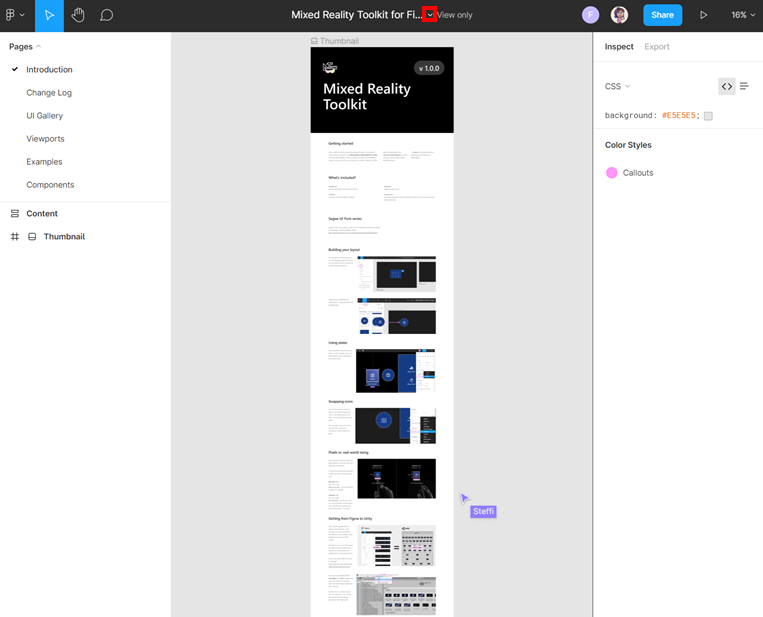
Task: Open the CSS format dropdown
Action: (x=617, y=86)
